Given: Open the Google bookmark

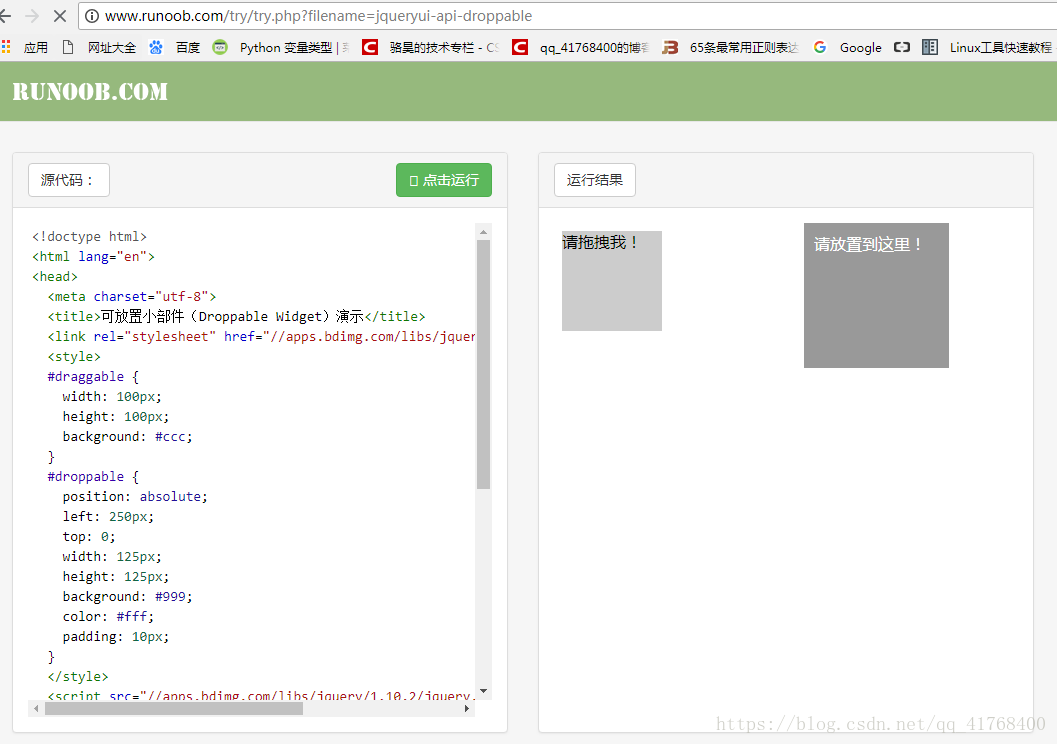Looking at the screenshot, I should click(x=848, y=47).
